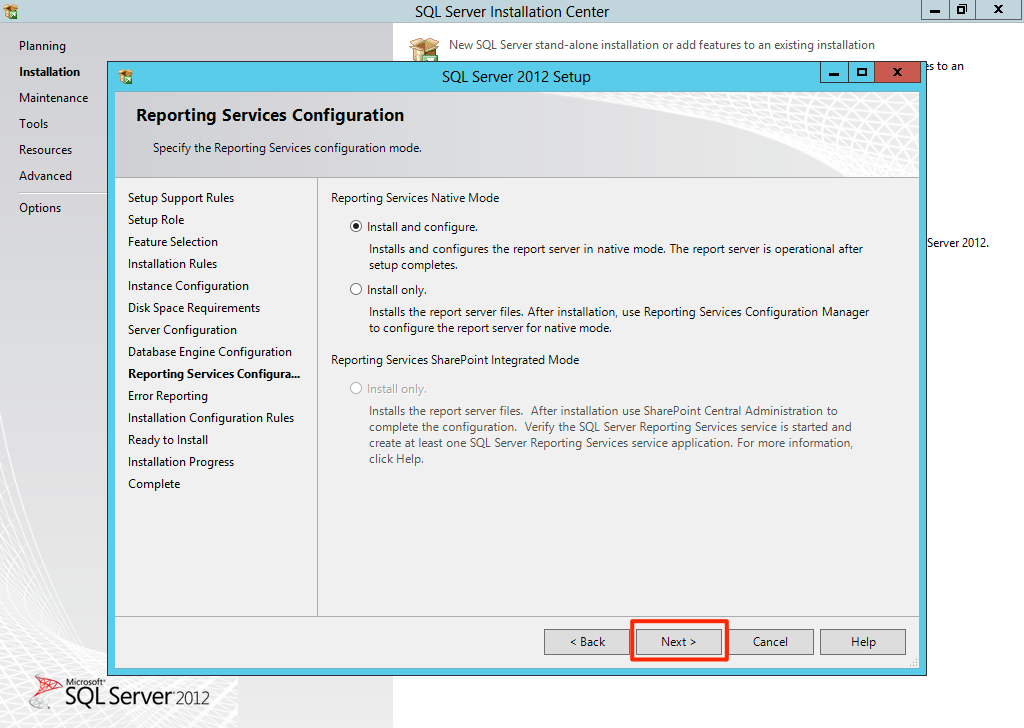1024x728 pixels.
Task: Close the SQL Server Installation Center window
Action: [999, 10]
